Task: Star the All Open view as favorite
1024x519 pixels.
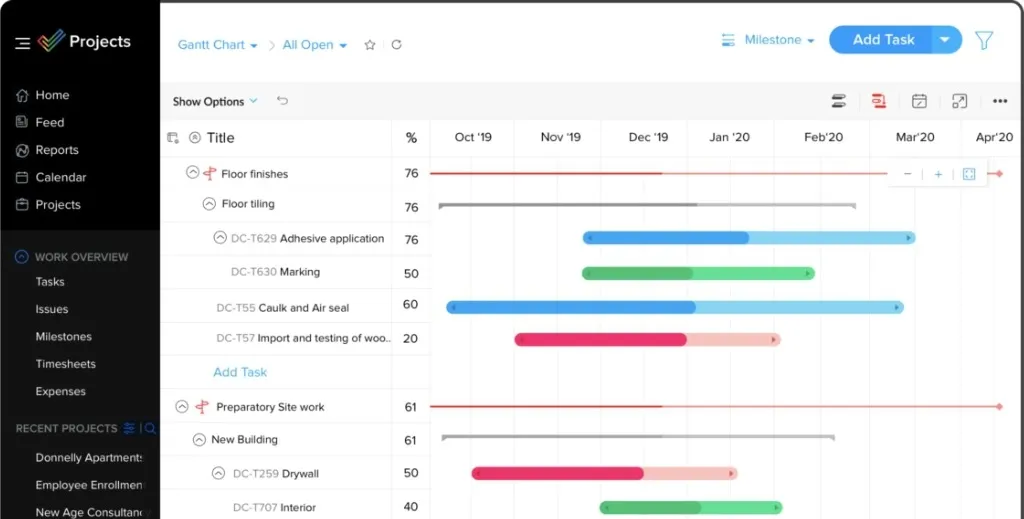Action: click(x=370, y=45)
